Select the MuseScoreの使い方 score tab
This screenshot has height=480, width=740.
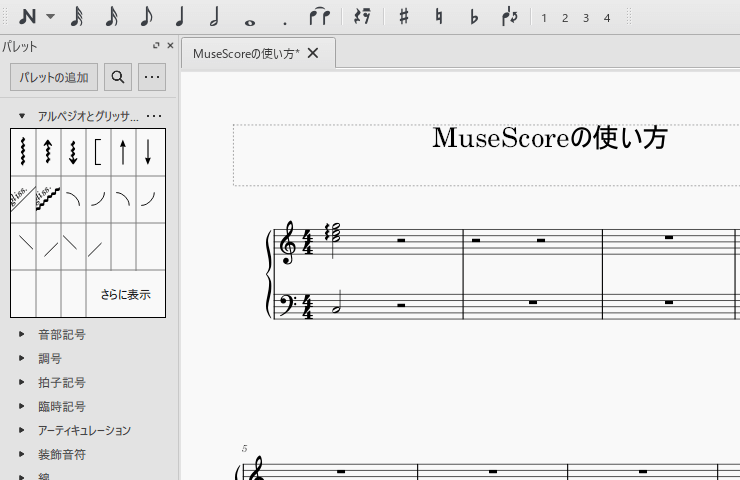[245, 54]
